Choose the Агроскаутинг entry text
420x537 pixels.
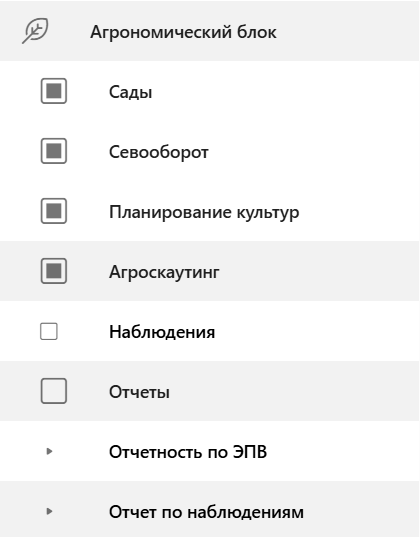tap(164, 273)
